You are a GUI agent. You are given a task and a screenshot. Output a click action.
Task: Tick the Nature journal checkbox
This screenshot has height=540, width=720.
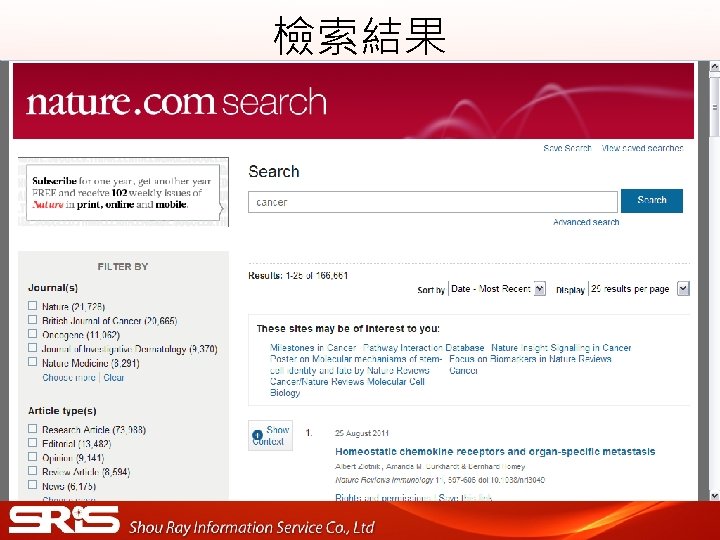(x=33, y=306)
